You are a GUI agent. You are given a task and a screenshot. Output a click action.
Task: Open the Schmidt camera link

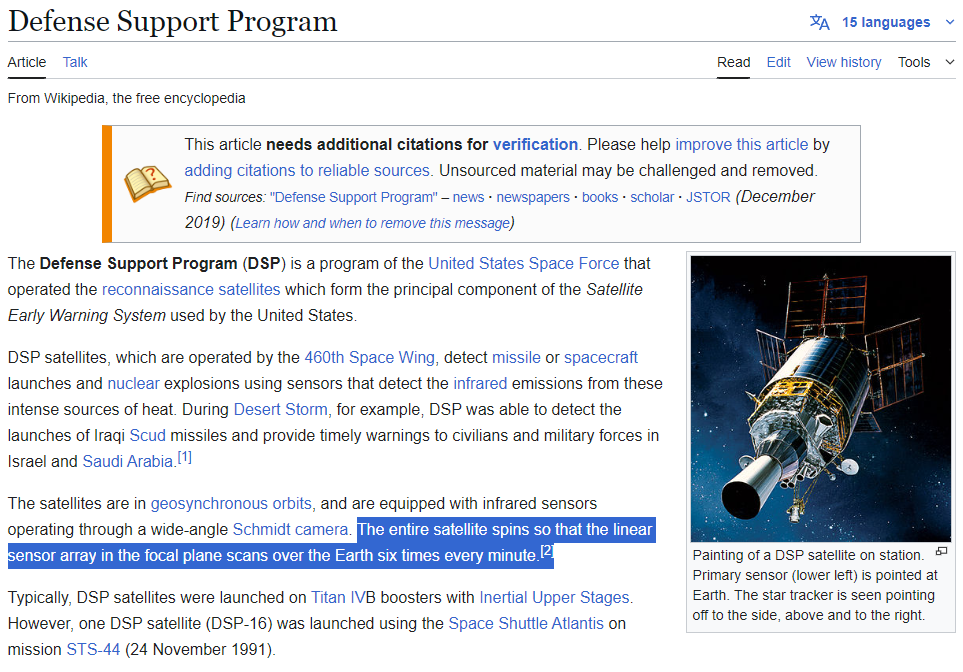tap(290, 529)
